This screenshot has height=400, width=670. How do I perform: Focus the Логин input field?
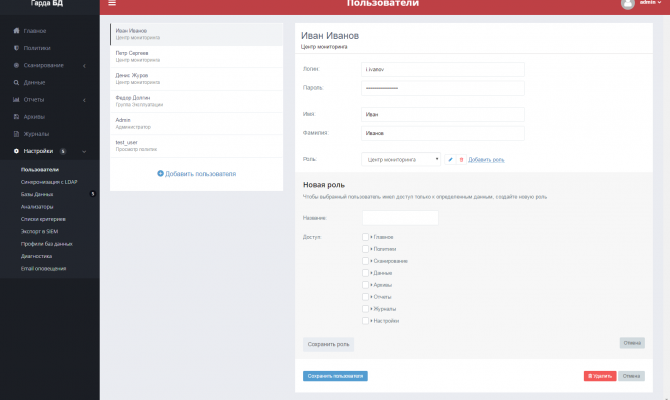click(443, 69)
